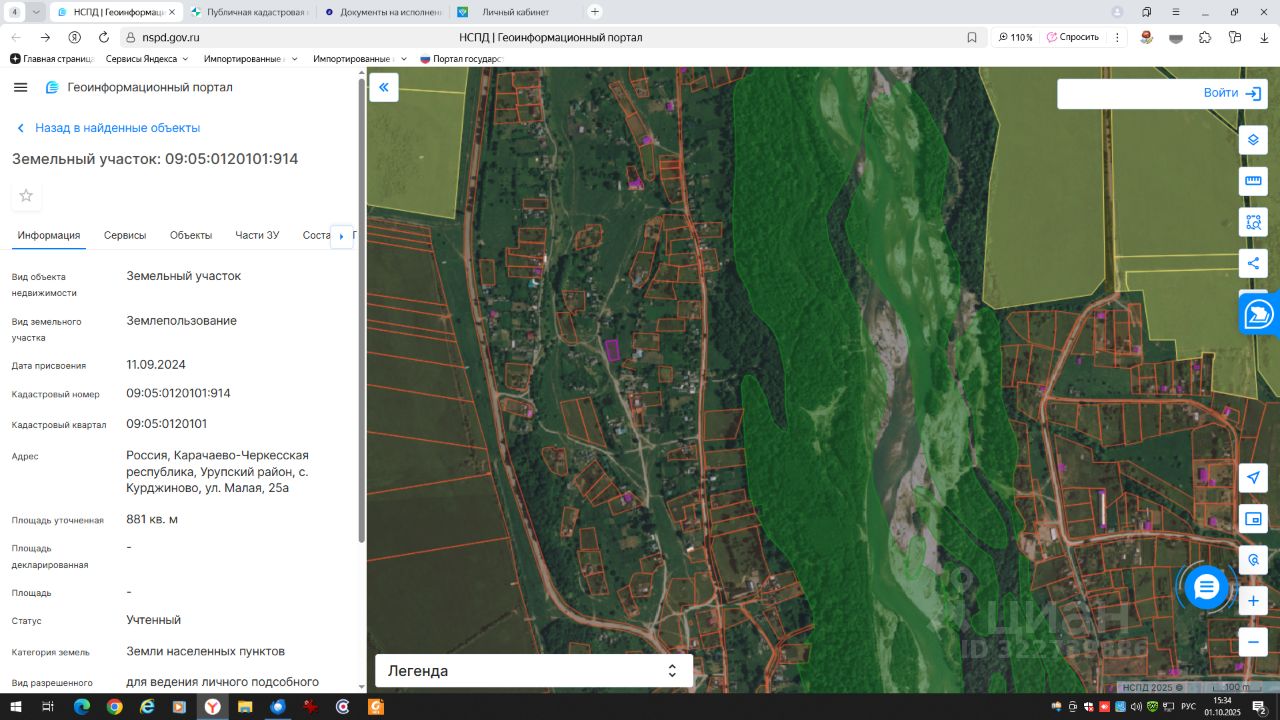Select the ruler measurement tool

pos(1253,181)
